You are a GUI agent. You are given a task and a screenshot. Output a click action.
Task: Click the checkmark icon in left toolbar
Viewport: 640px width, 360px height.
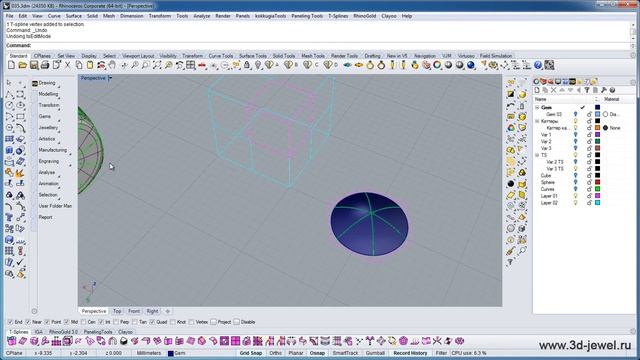20,262
